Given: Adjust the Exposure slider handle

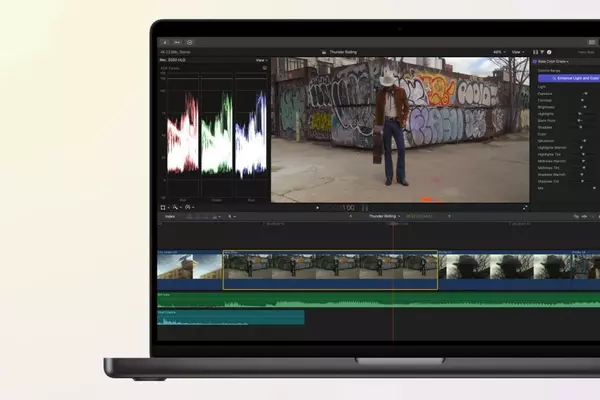Looking at the screenshot, I should (x=585, y=93).
